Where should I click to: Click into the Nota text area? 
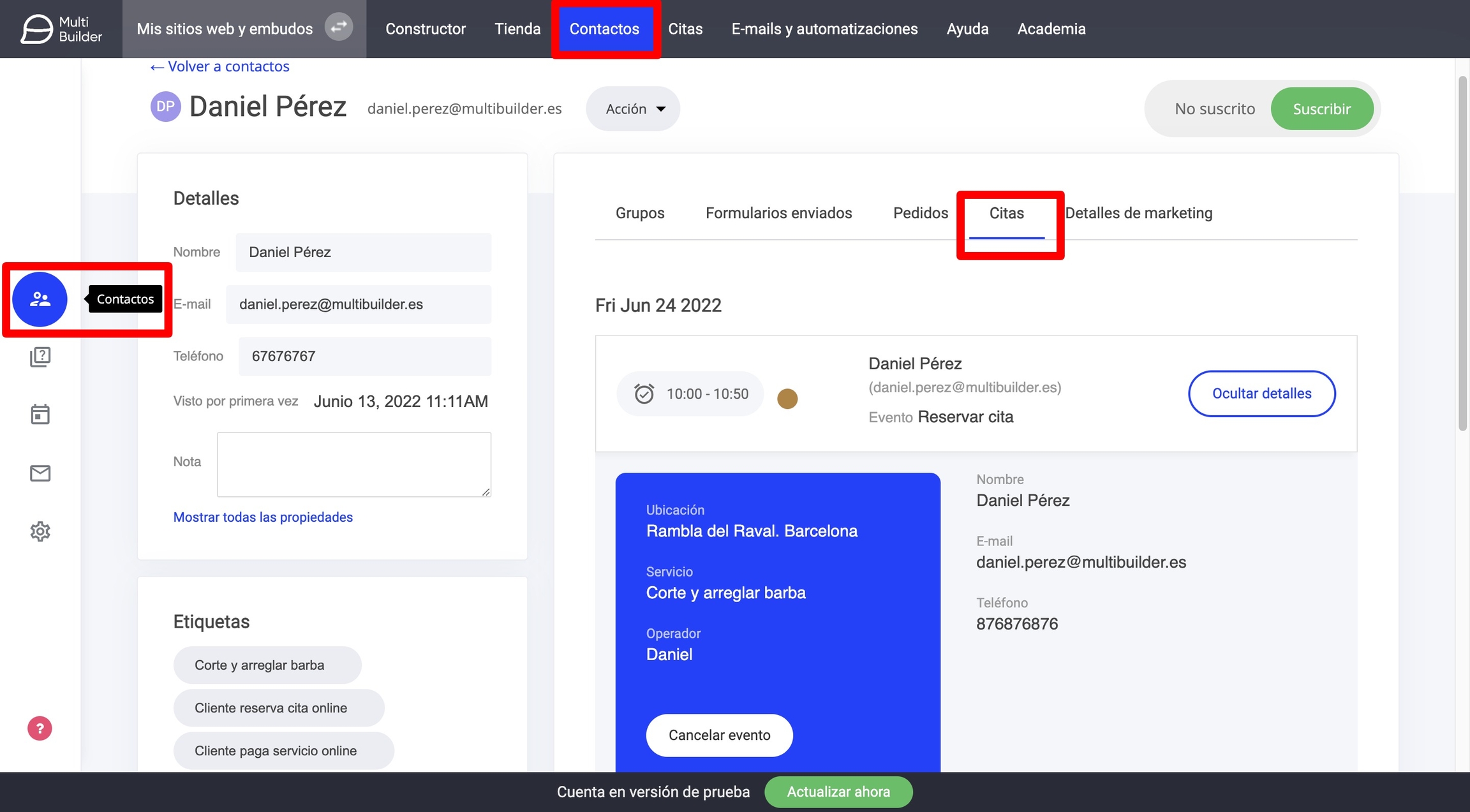click(x=354, y=464)
